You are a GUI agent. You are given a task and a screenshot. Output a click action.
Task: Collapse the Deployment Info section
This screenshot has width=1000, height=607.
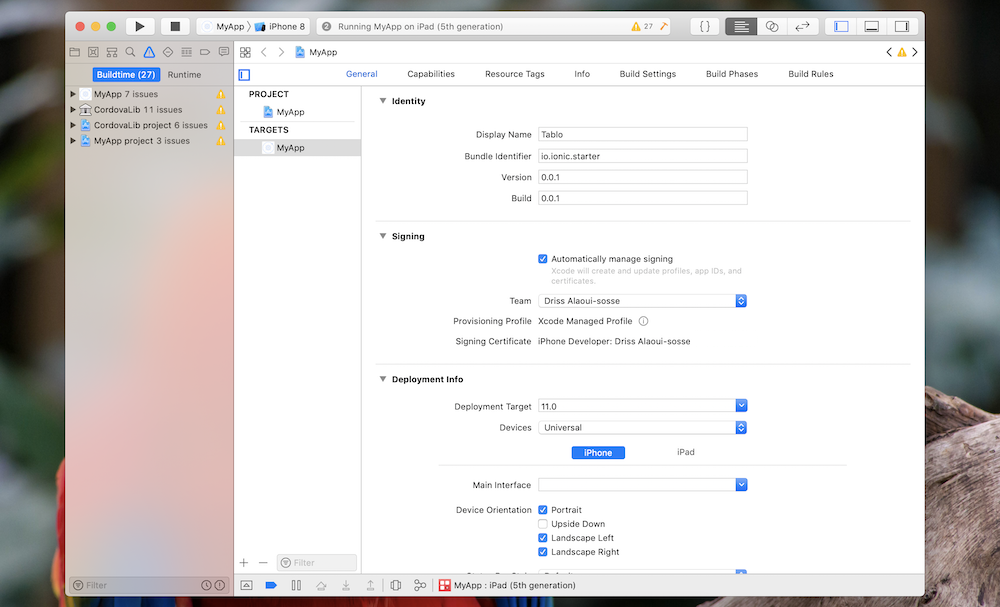tap(383, 379)
